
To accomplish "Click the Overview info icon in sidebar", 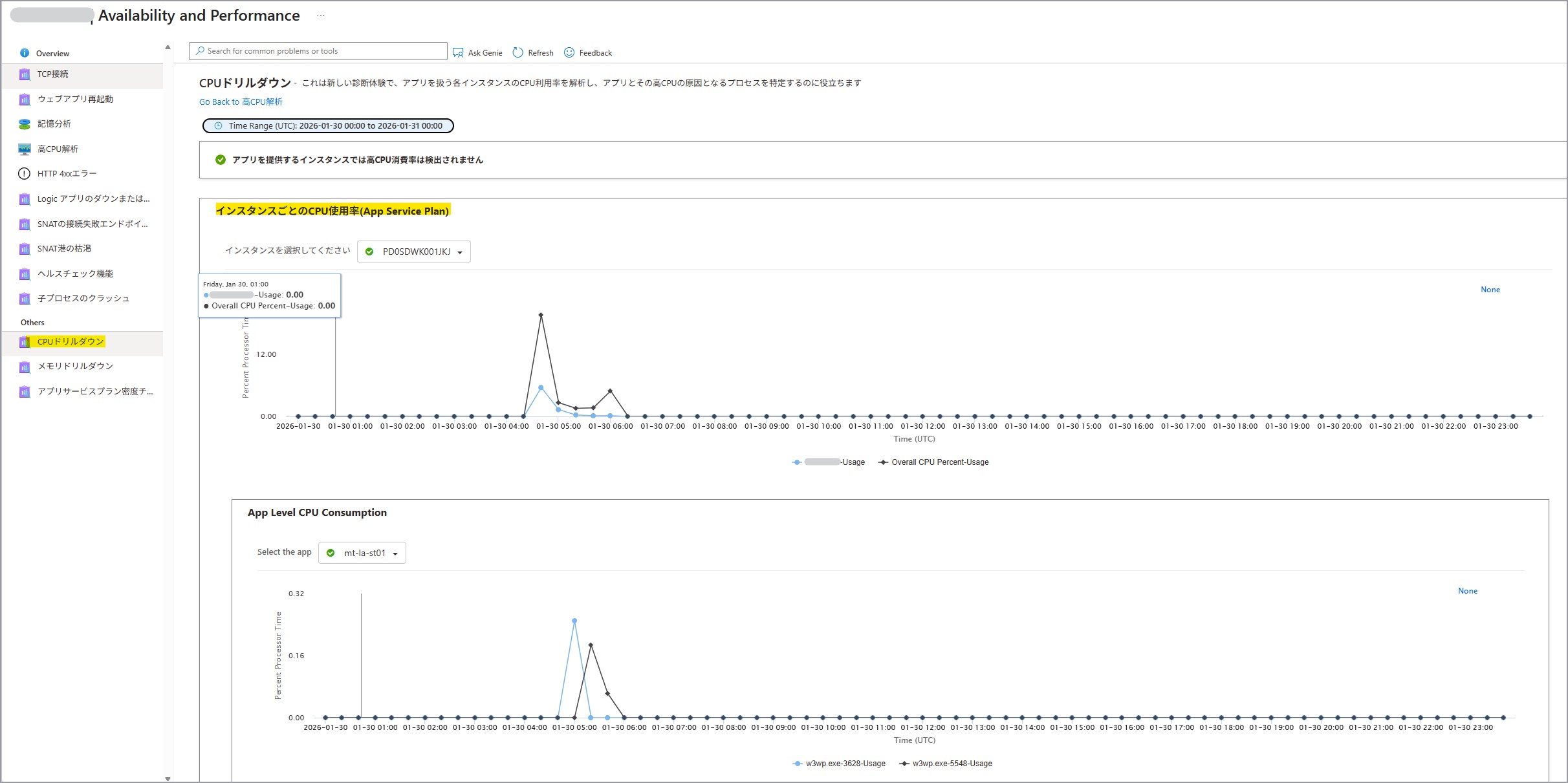I will coord(25,53).
